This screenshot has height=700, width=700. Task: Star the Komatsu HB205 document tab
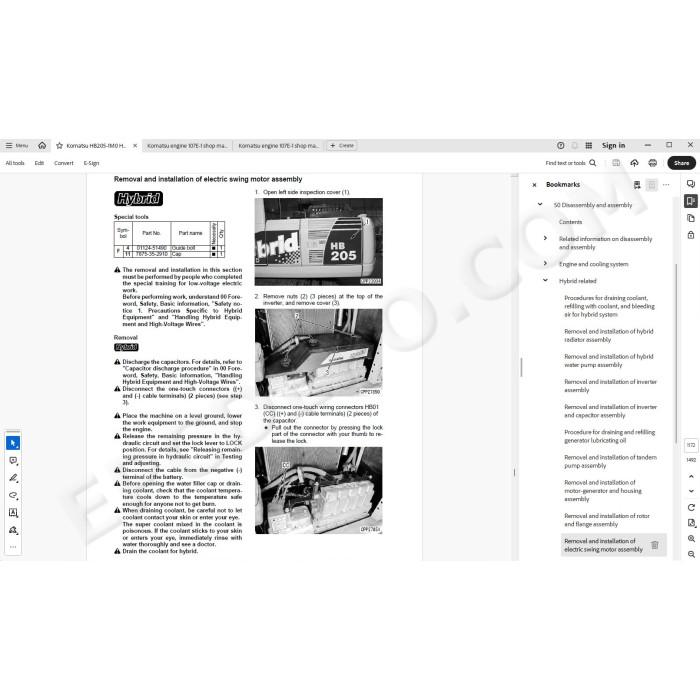[59, 146]
